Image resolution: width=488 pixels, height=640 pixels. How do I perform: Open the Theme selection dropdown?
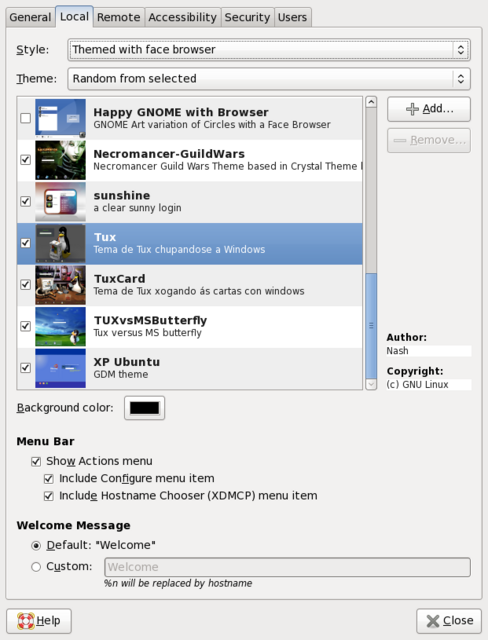269,79
